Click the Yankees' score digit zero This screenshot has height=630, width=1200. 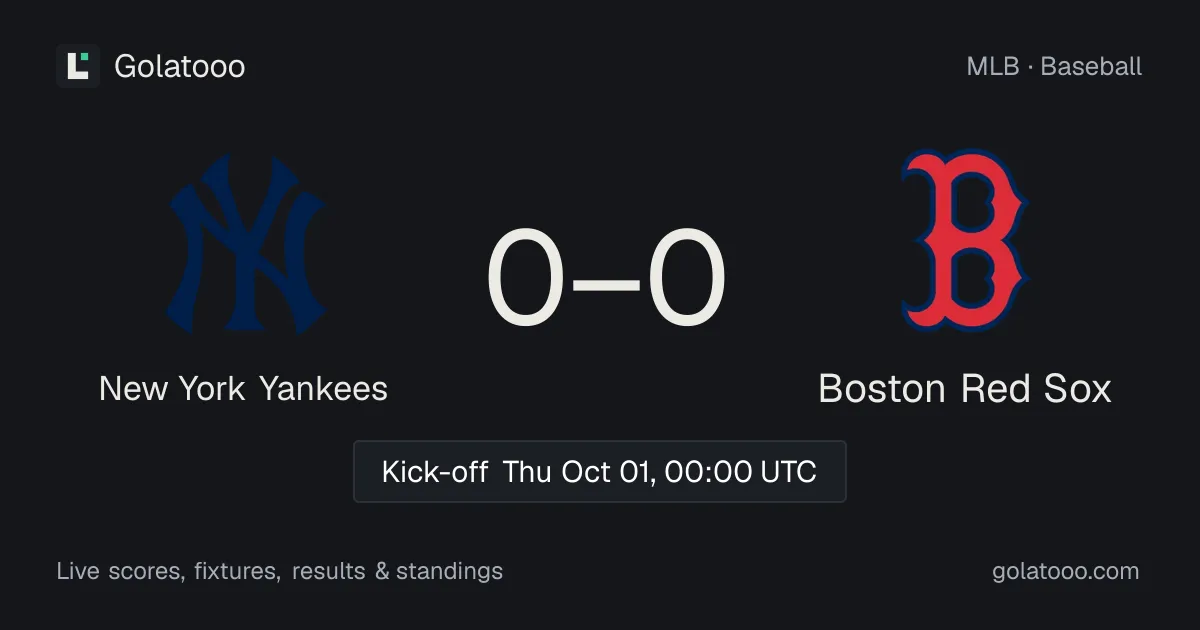pos(526,277)
